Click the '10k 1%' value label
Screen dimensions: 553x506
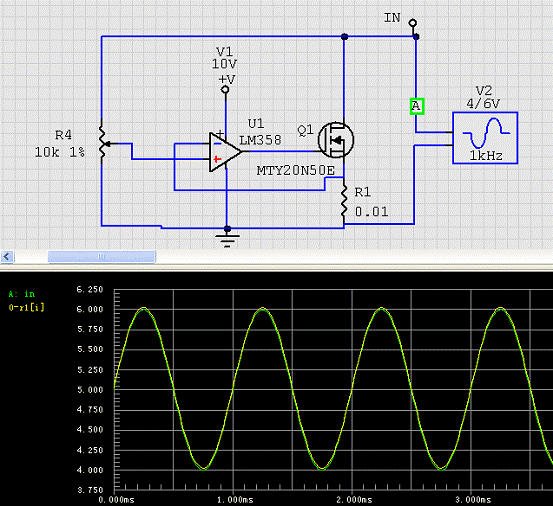(60, 152)
